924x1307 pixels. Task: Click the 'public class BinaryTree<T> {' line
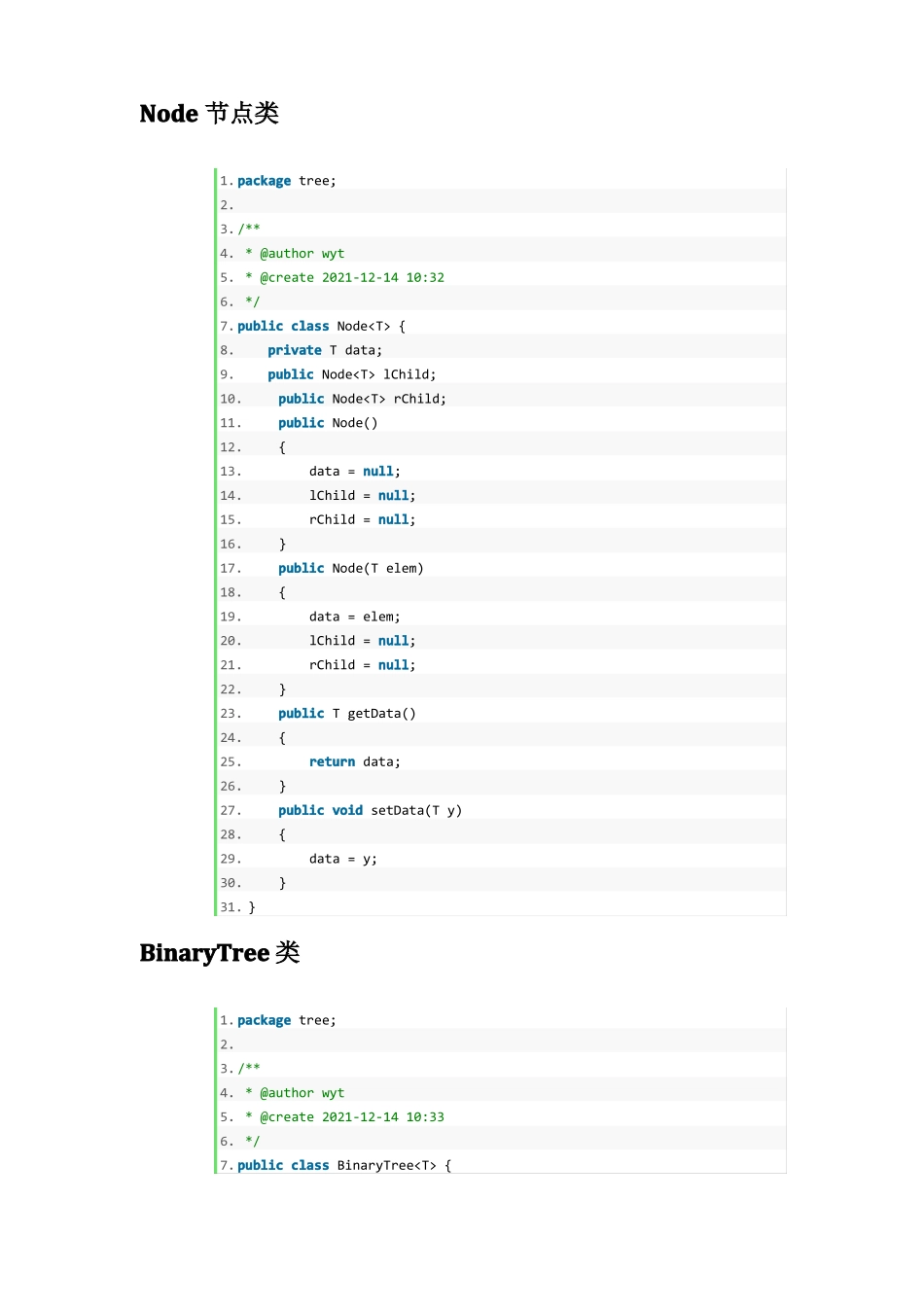344,1166
